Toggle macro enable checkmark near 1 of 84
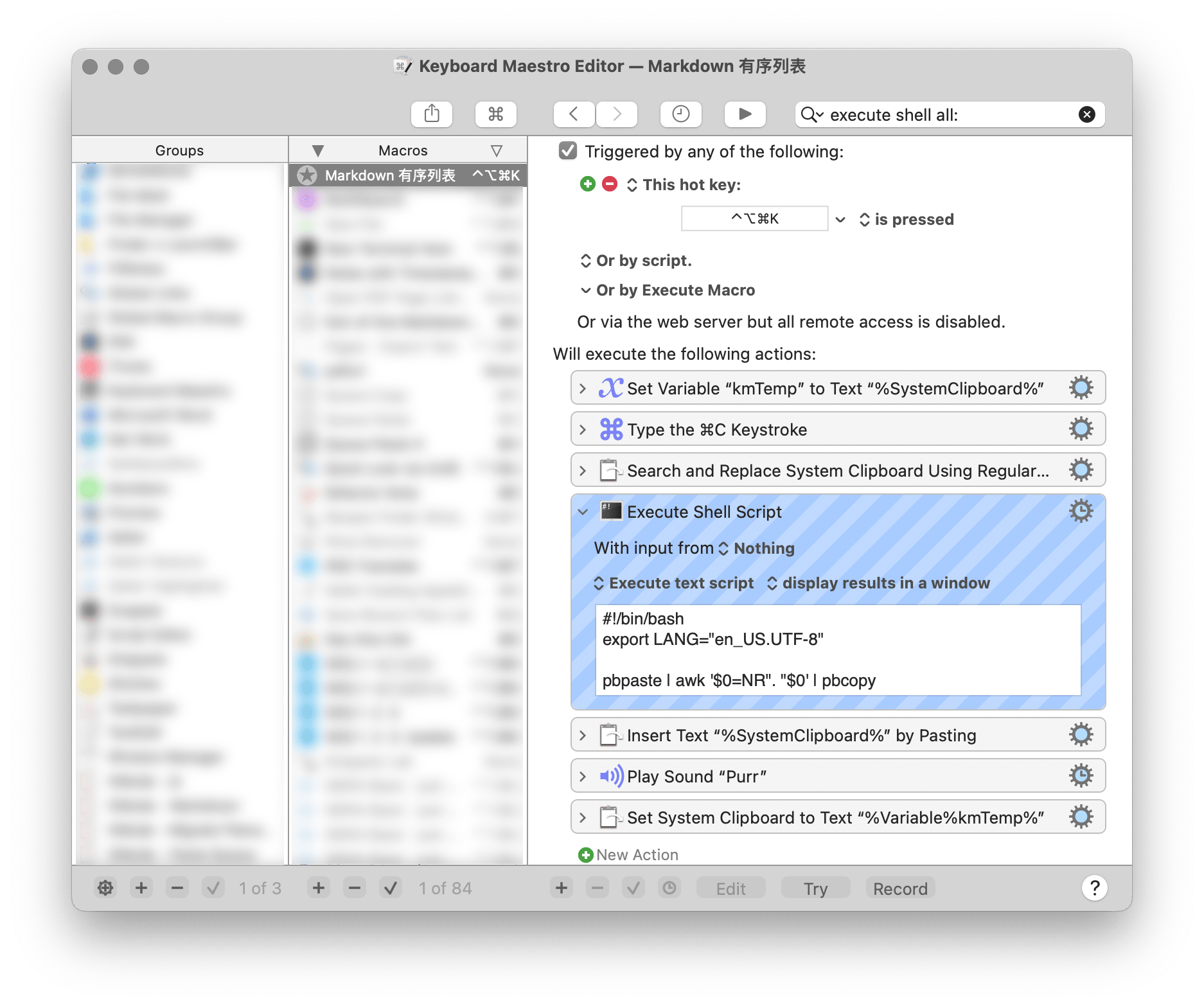 [x=391, y=888]
